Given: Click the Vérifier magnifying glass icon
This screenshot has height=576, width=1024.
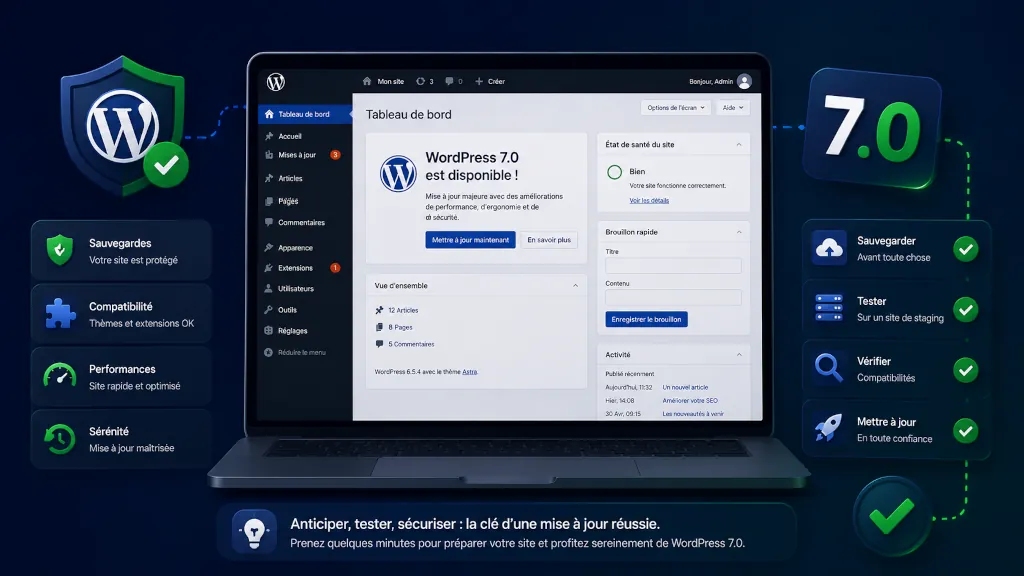Looking at the screenshot, I should click(x=829, y=368).
